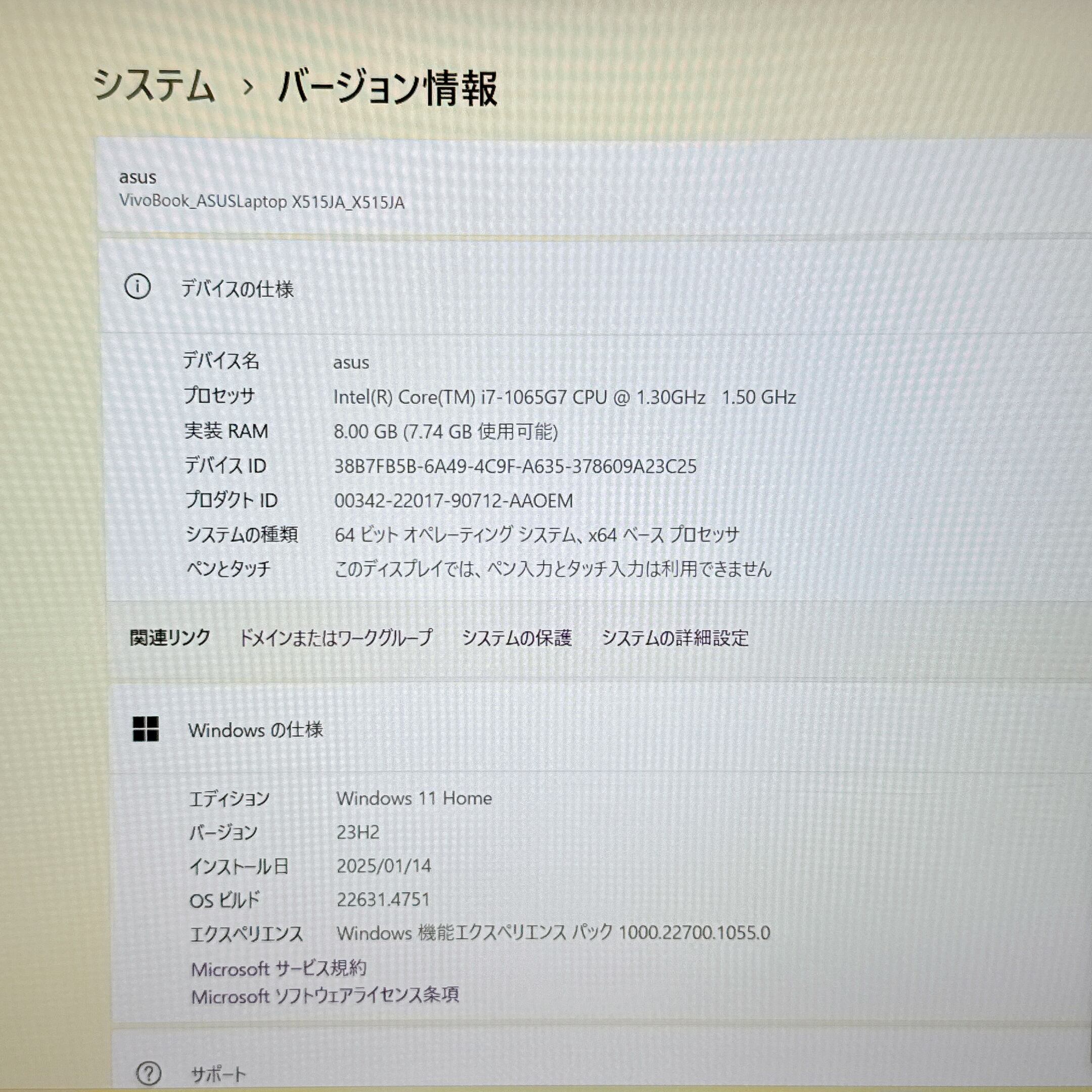Open システムの保護 link
The width and height of the screenshot is (1092, 1092).
(x=517, y=638)
